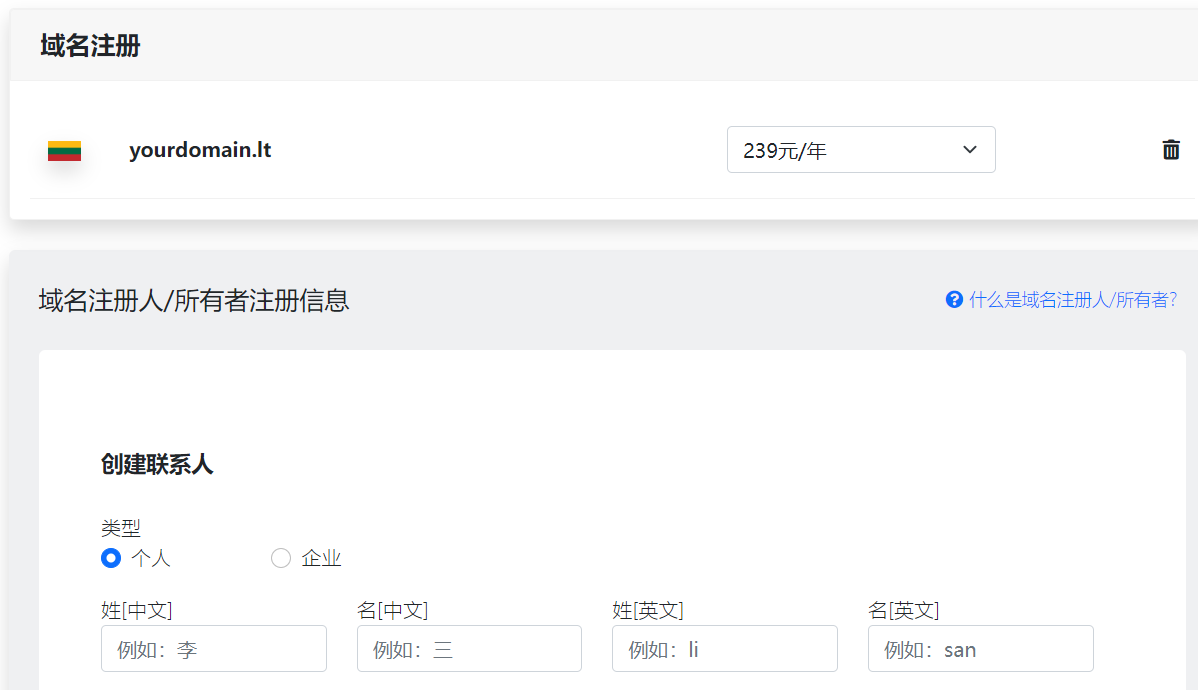1198x690 pixels.
Task: Click the yourdomain.lt domain name
Action: (x=200, y=150)
